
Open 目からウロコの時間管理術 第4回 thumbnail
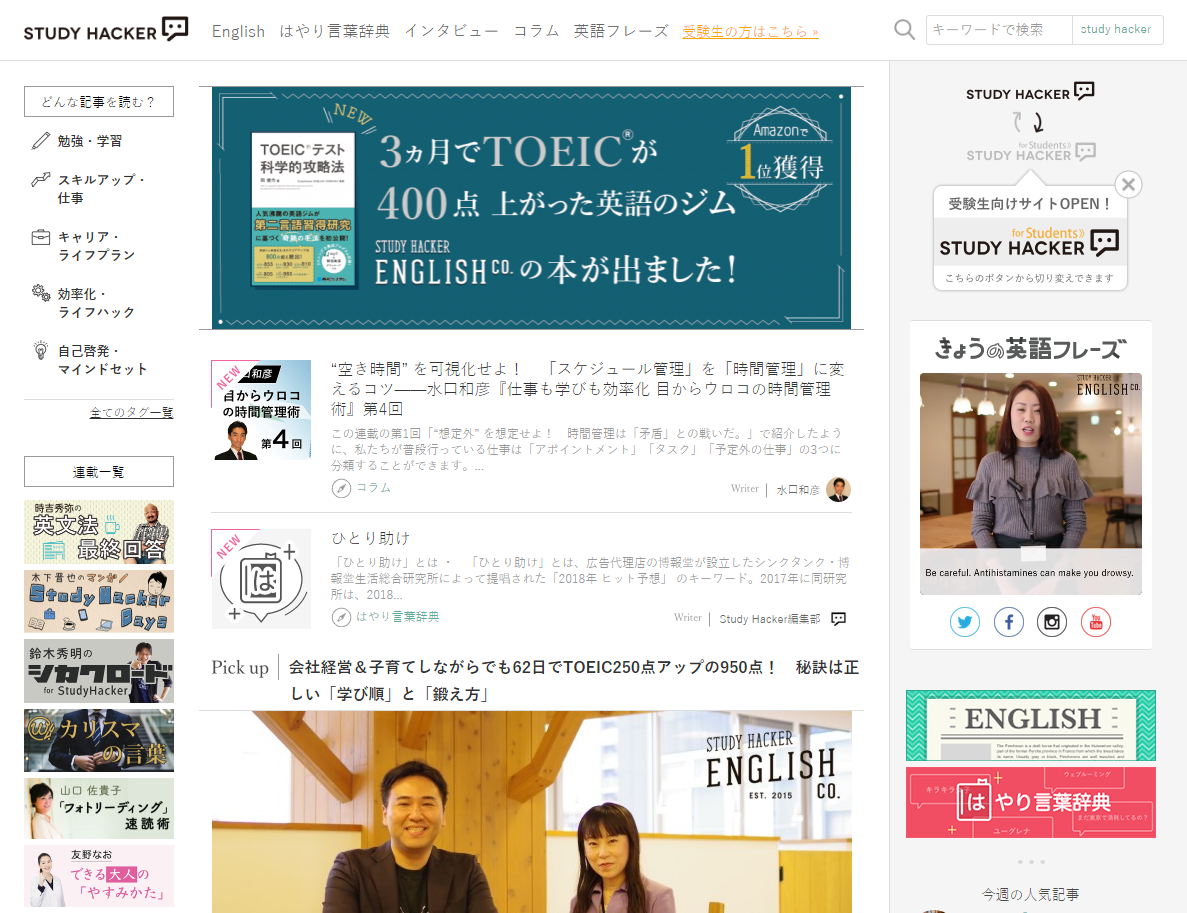(x=261, y=410)
